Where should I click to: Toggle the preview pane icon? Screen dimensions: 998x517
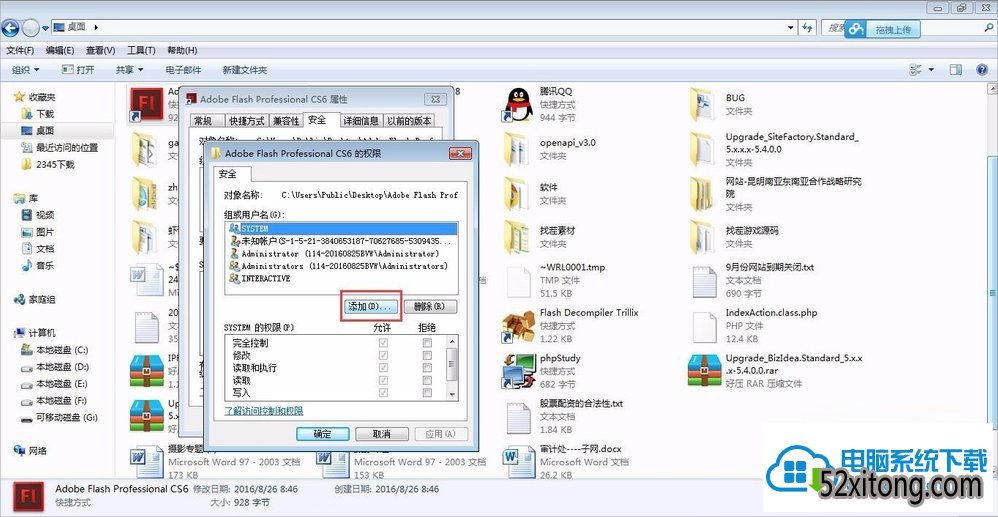click(955, 69)
